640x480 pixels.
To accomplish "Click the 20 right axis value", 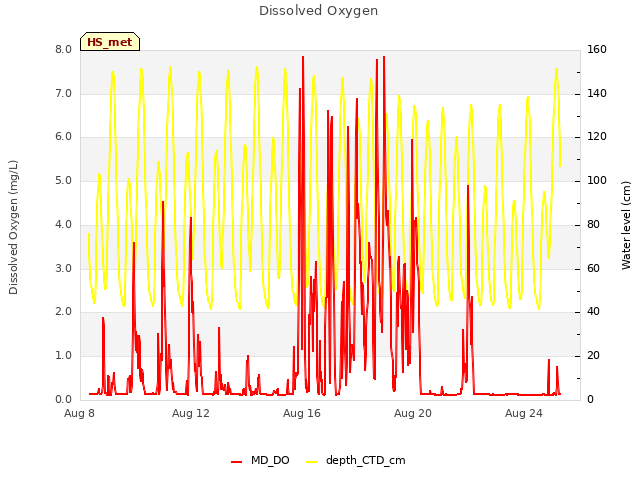I will pos(593,356).
